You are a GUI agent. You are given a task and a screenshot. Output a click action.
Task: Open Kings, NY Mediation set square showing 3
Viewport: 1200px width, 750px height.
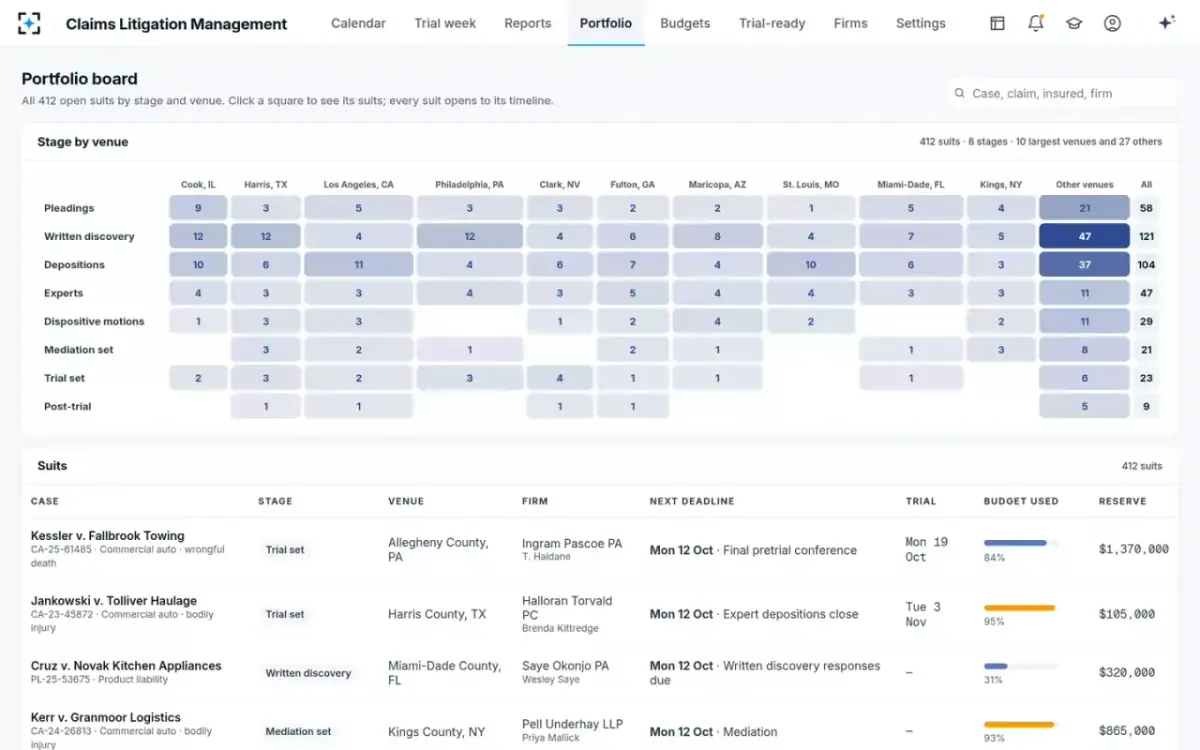(1001, 350)
